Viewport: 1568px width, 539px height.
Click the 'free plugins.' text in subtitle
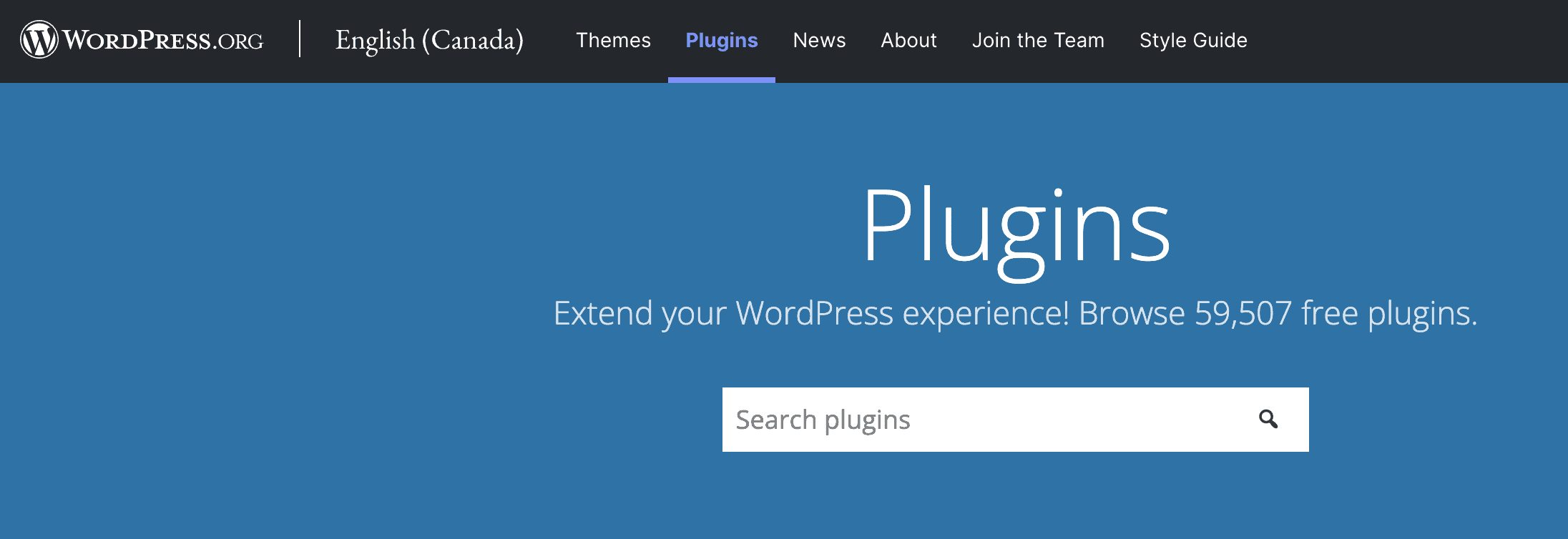[1388, 313]
